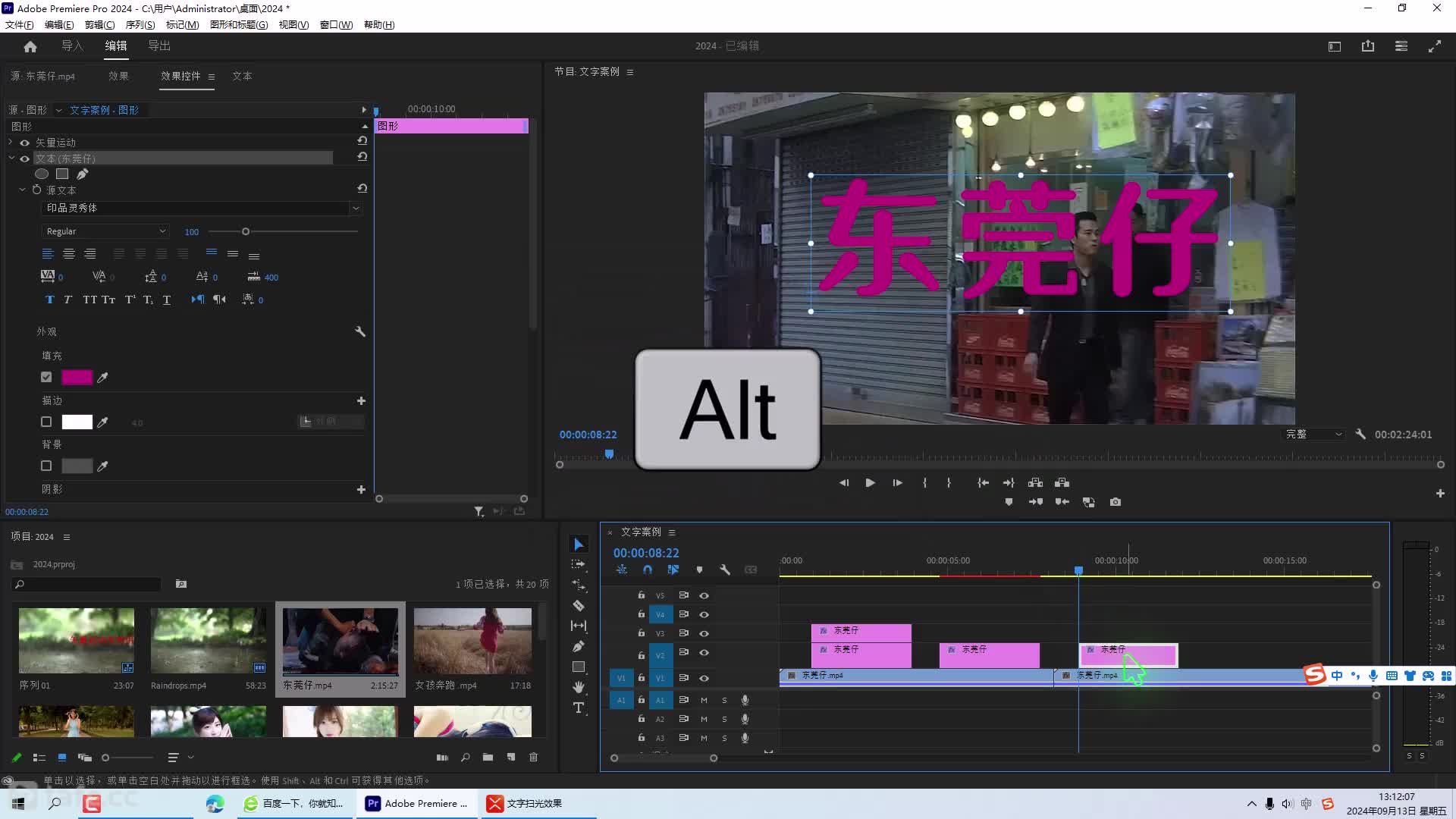This screenshot has width=1456, height=819.
Task: Enable the background checkbox
Action: coord(46,466)
